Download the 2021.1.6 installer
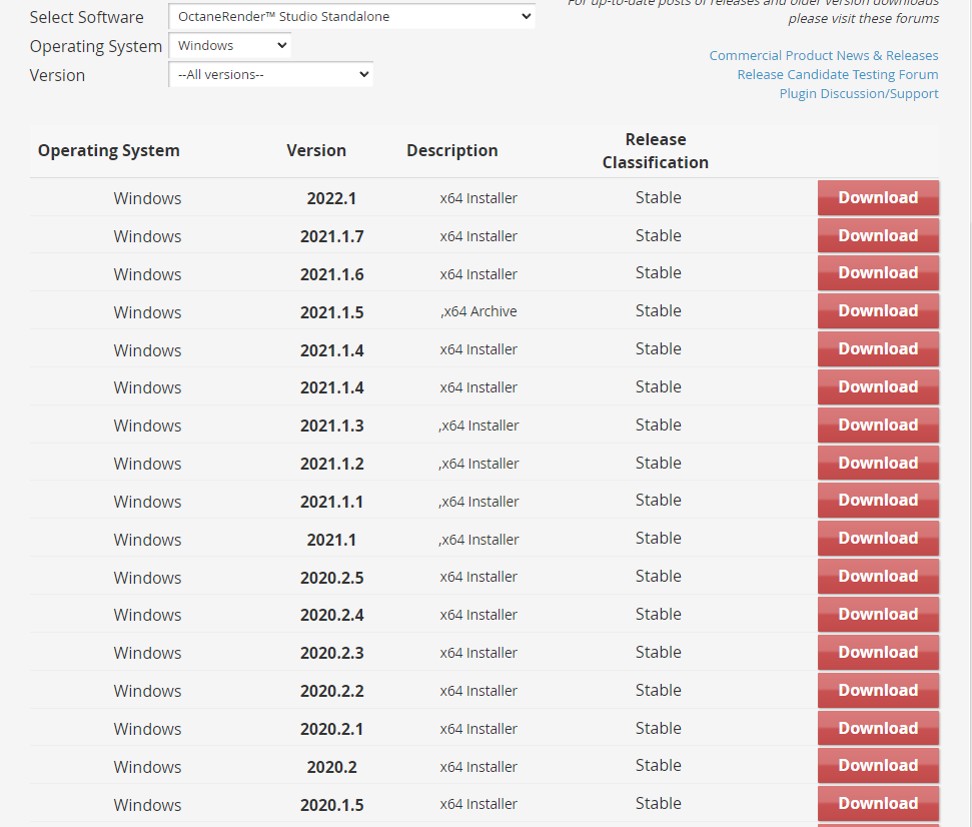 [878, 273]
